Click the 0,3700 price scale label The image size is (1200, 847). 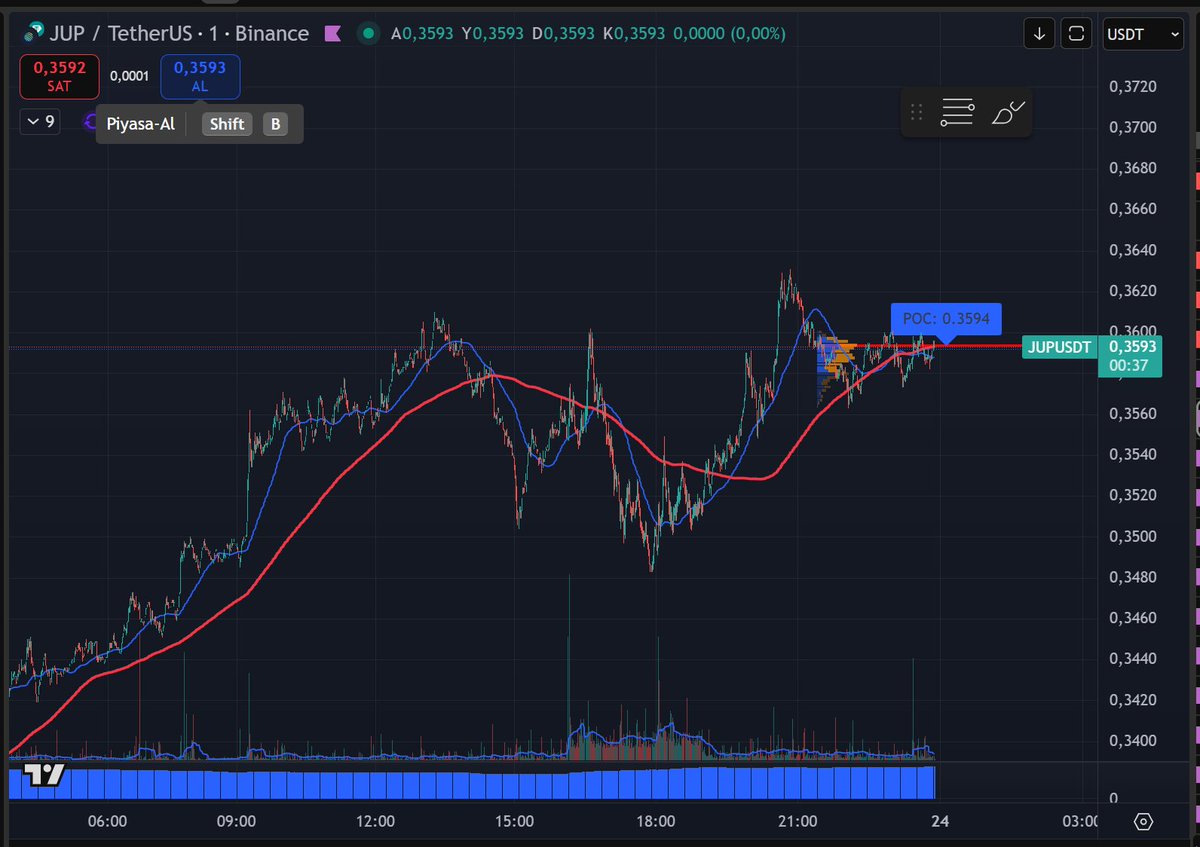point(1133,127)
